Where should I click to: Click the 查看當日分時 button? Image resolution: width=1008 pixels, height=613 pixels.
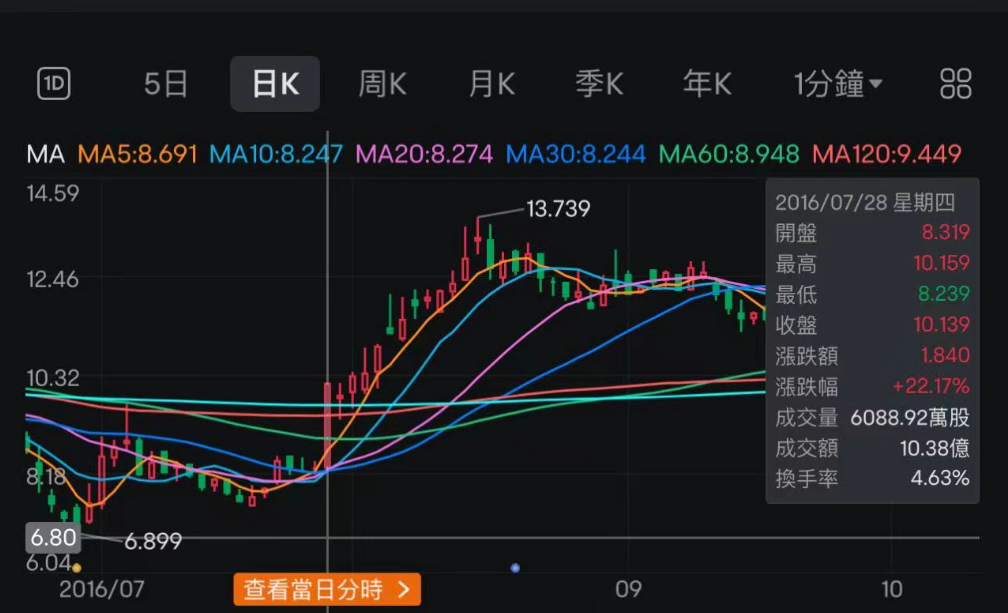tap(327, 589)
